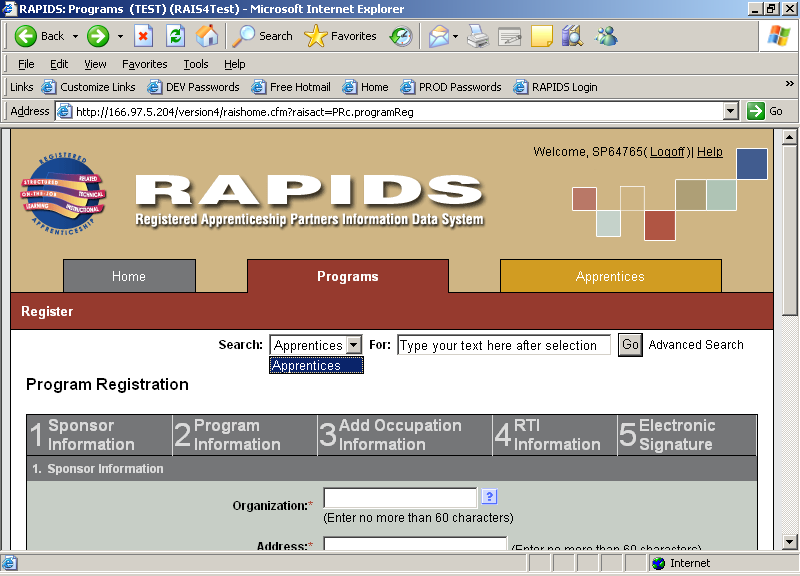Go to step 5 Electronic Signature

tap(687, 435)
